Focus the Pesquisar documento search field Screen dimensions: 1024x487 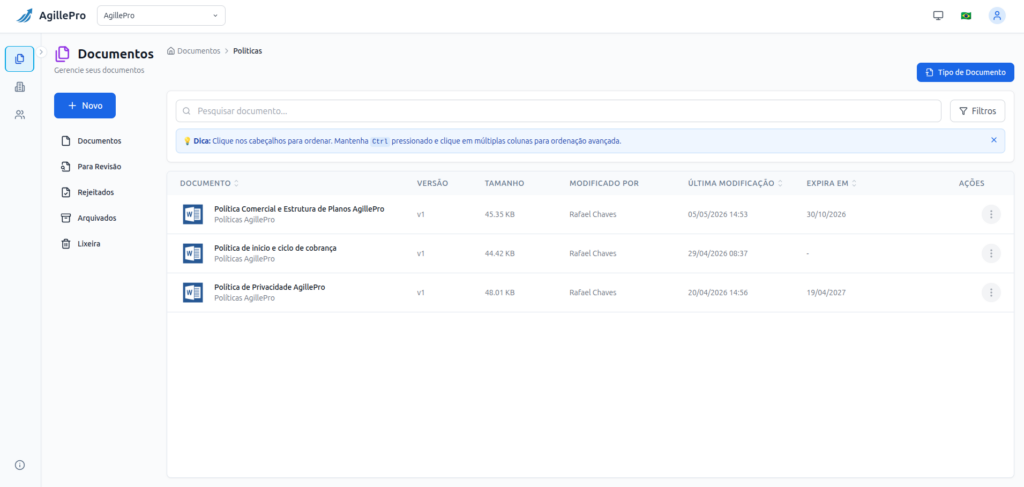(558, 111)
